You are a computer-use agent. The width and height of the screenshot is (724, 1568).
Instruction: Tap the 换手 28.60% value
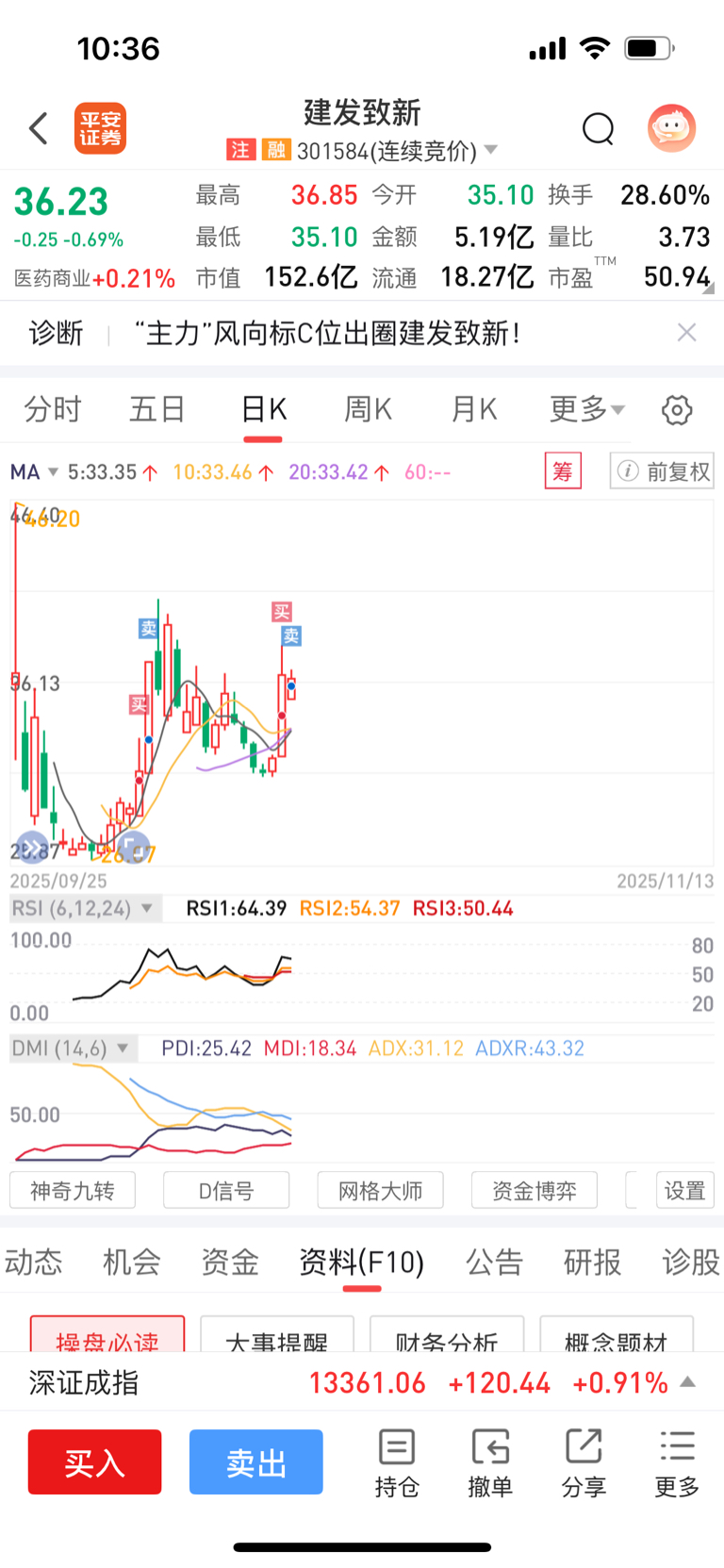(665, 195)
